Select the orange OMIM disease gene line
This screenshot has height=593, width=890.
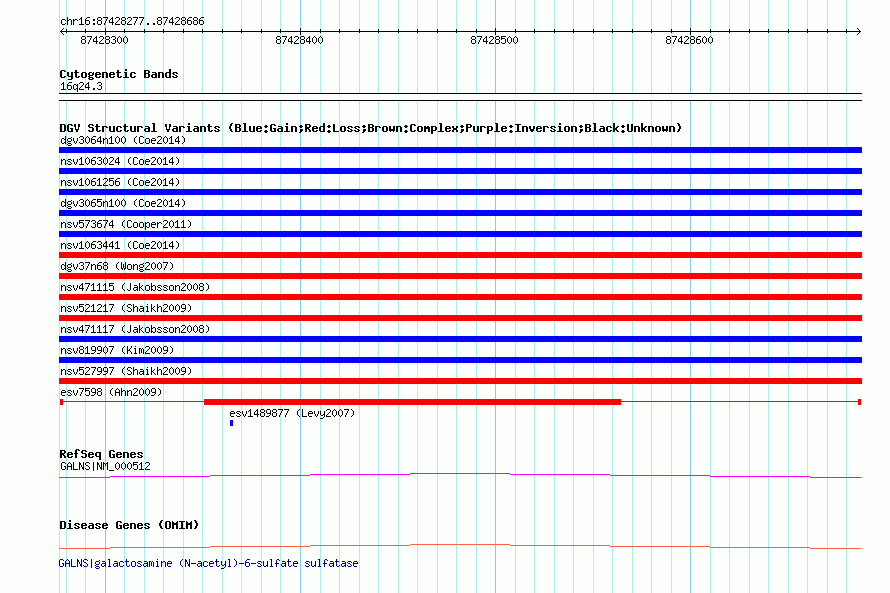pyautogui.click(x=460, y=546)
